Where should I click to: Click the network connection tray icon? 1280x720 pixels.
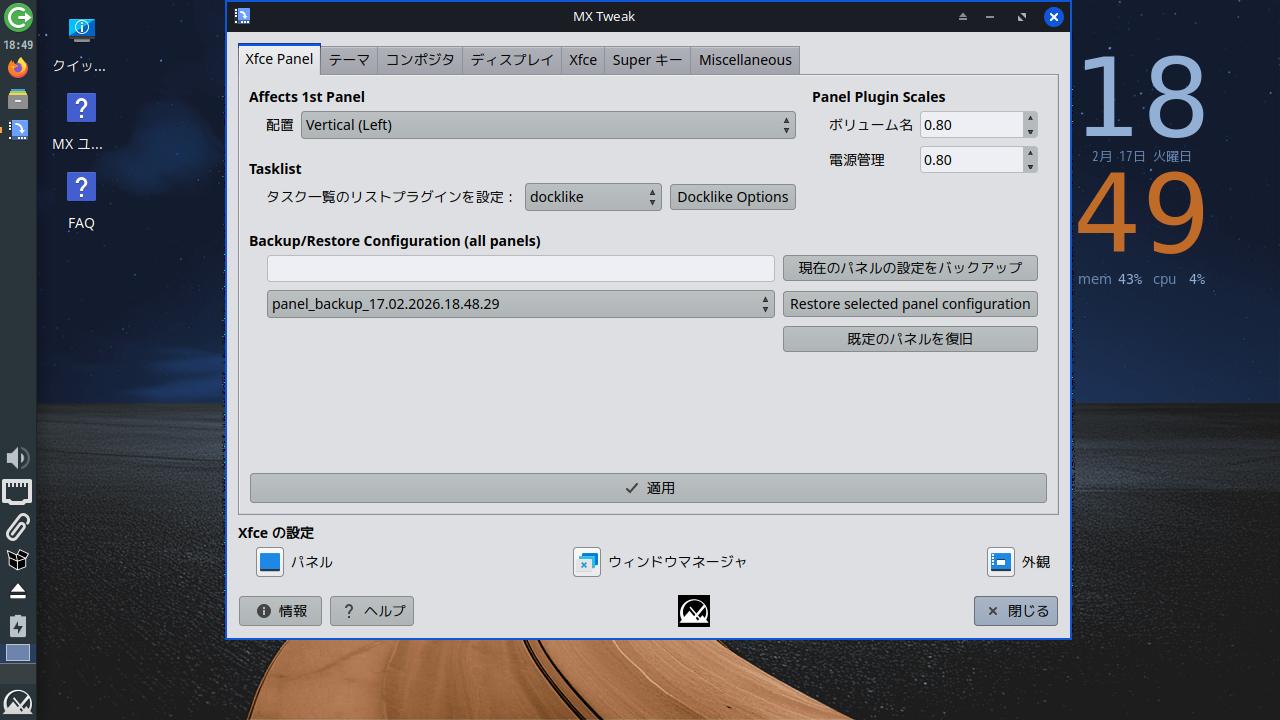(17, 492)
